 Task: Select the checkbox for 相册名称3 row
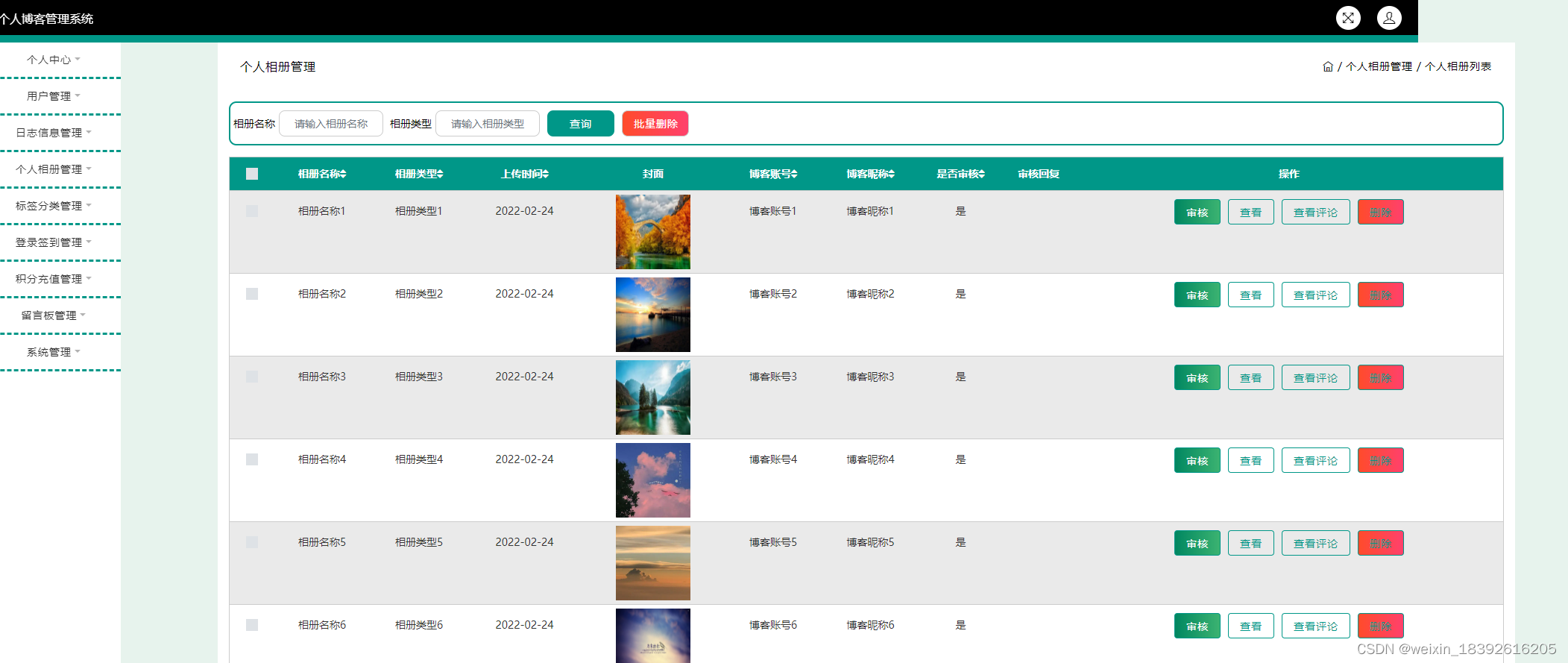(252, 377)
